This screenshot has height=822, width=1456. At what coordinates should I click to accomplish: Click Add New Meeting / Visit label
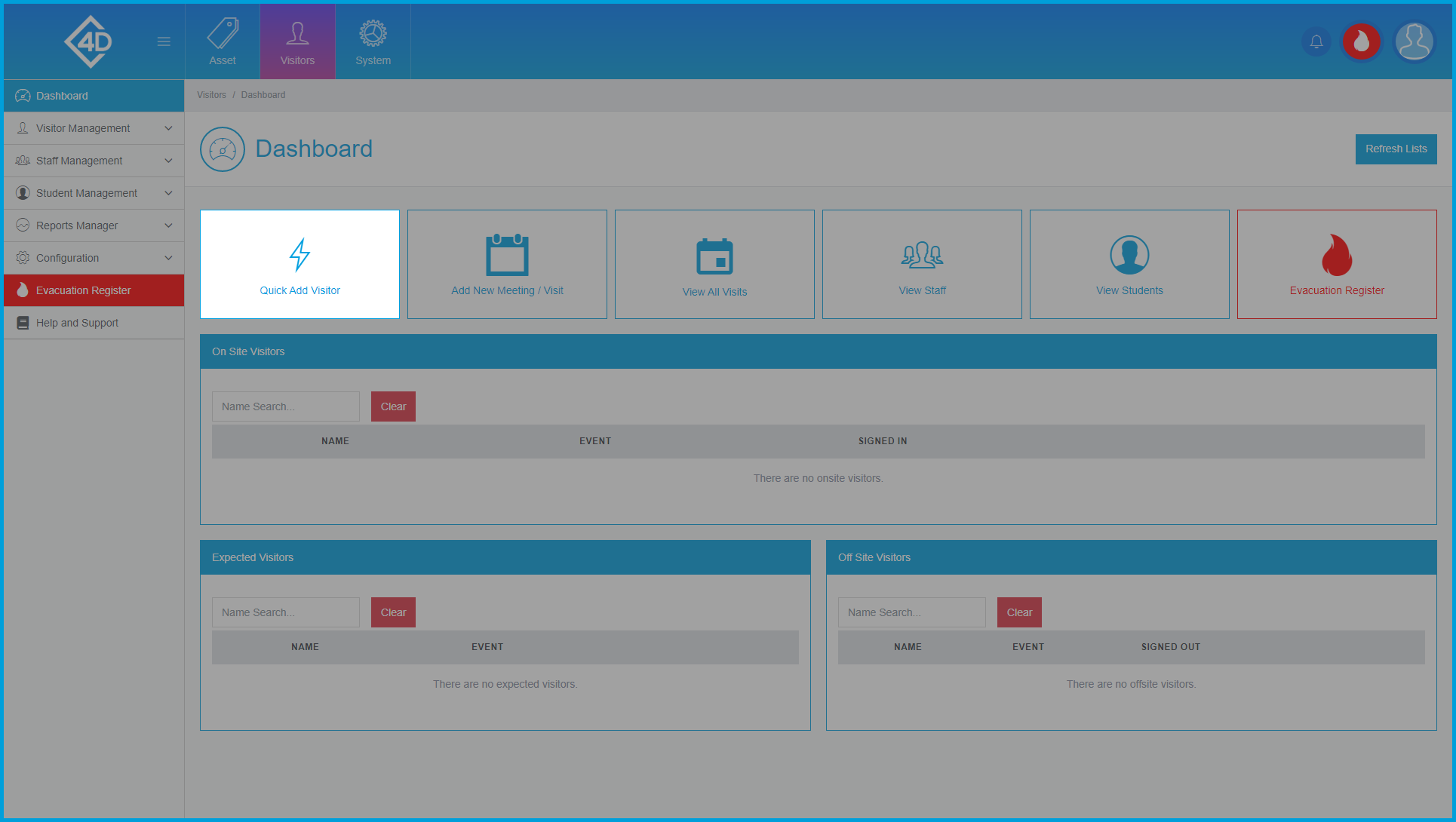pos(507,290)
